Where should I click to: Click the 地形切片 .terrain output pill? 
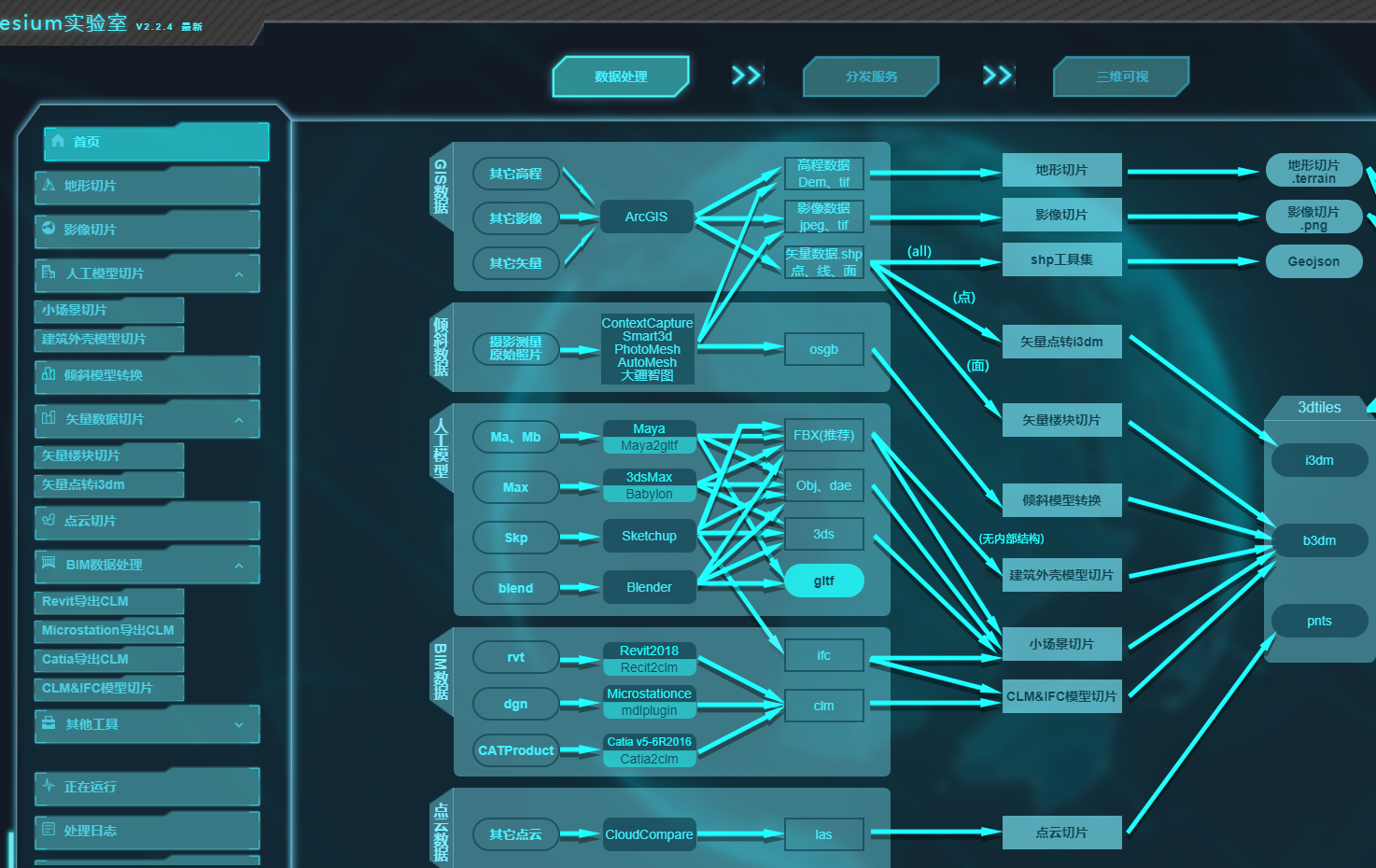pos(1313,172)
